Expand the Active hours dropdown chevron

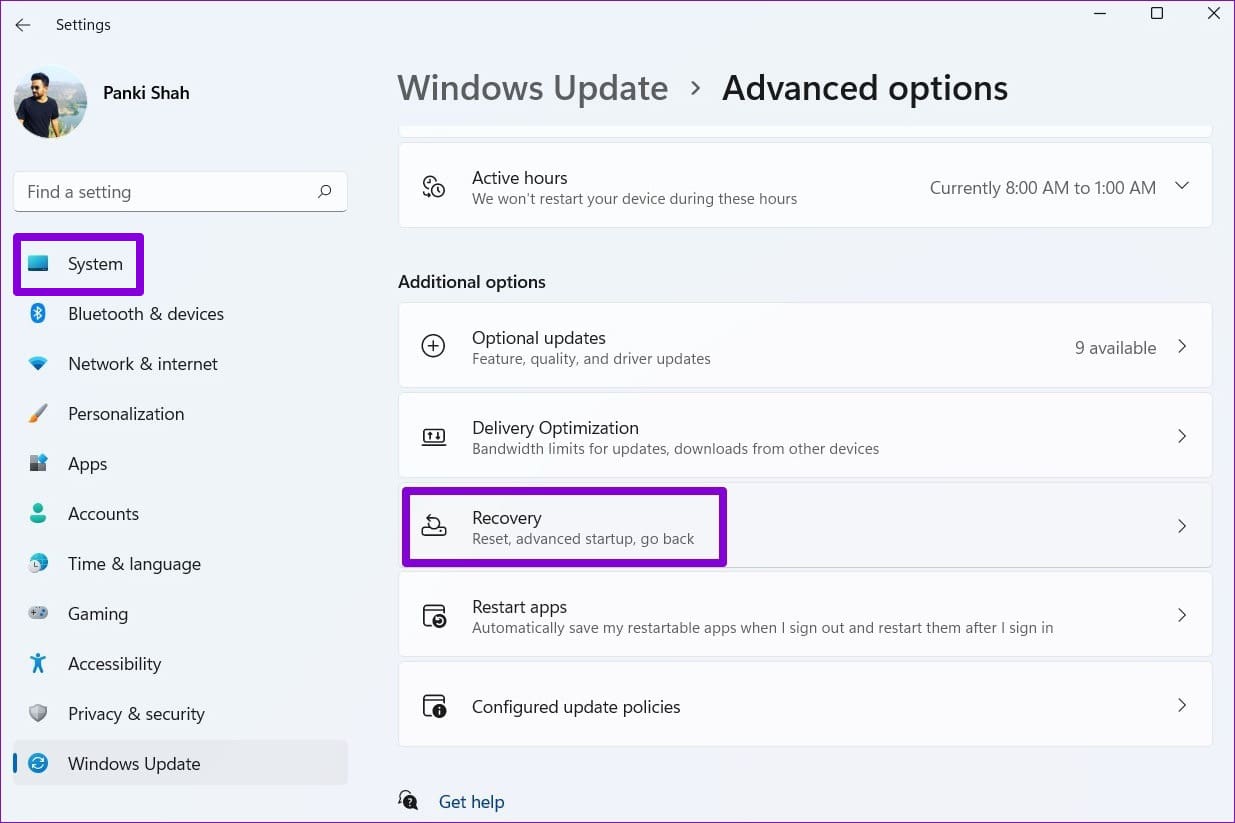click(x=1182, y=187)
